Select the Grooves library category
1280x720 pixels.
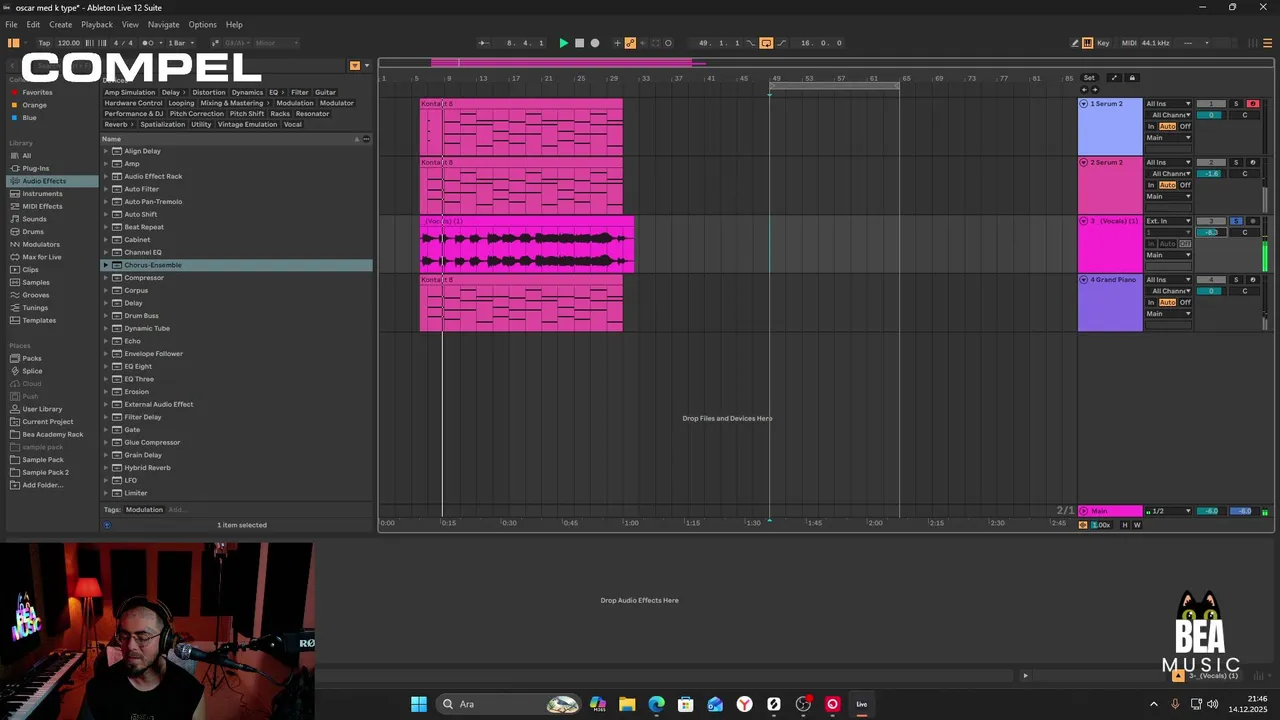(x=36, y=295)
